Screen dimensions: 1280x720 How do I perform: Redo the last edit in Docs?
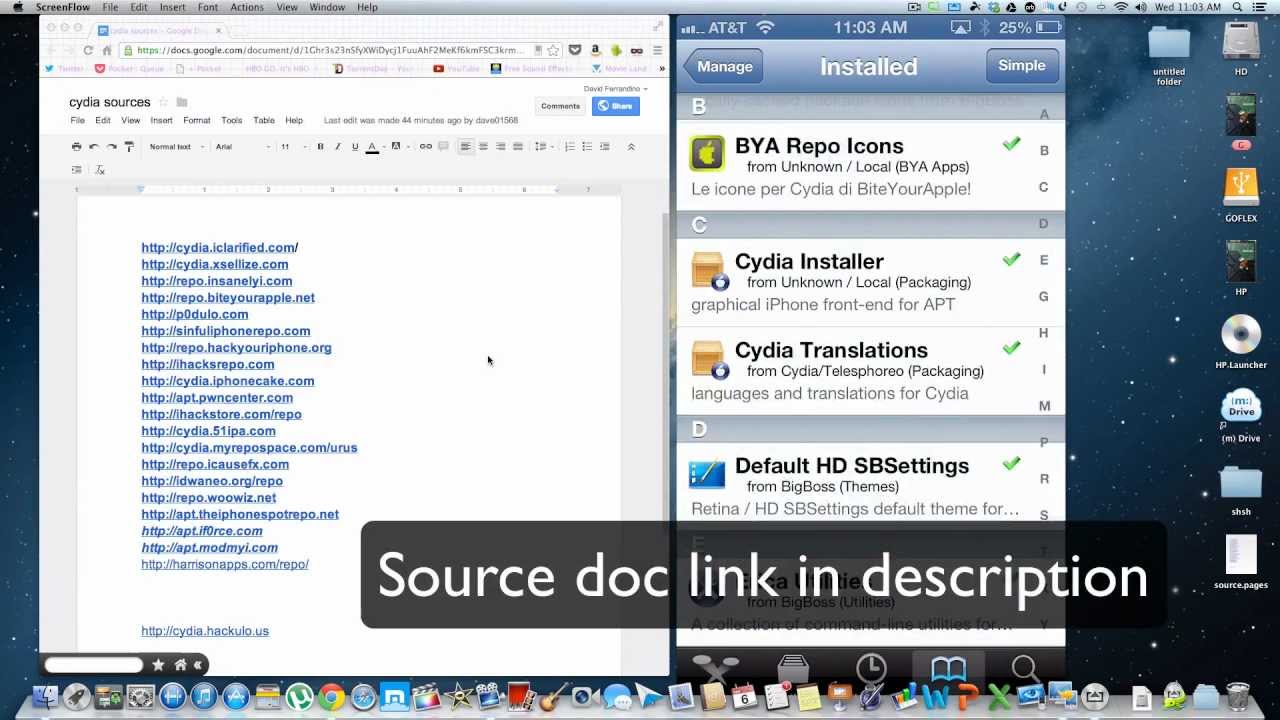click(x=111, y=147)
